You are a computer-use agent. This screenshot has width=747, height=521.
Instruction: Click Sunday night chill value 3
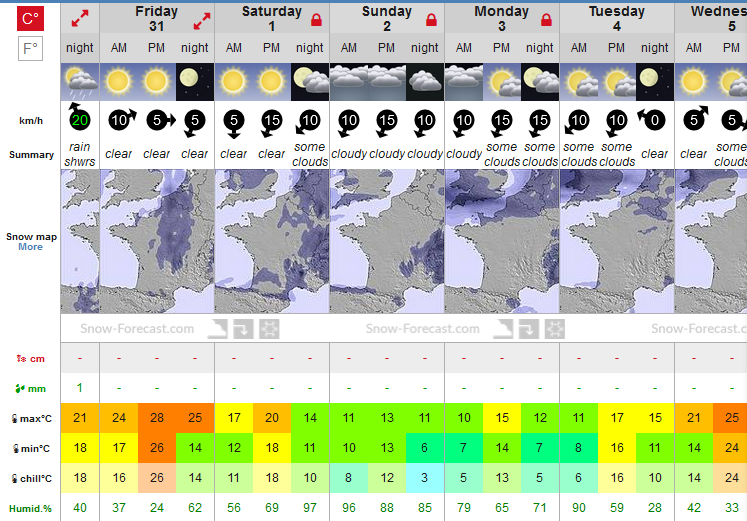click(x=425, y=478)
